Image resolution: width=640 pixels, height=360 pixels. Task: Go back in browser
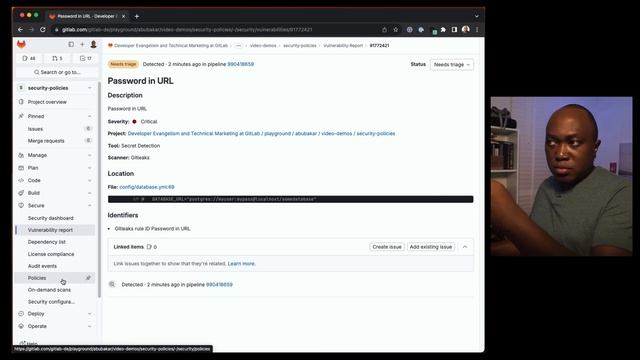(x=20, y=29)
